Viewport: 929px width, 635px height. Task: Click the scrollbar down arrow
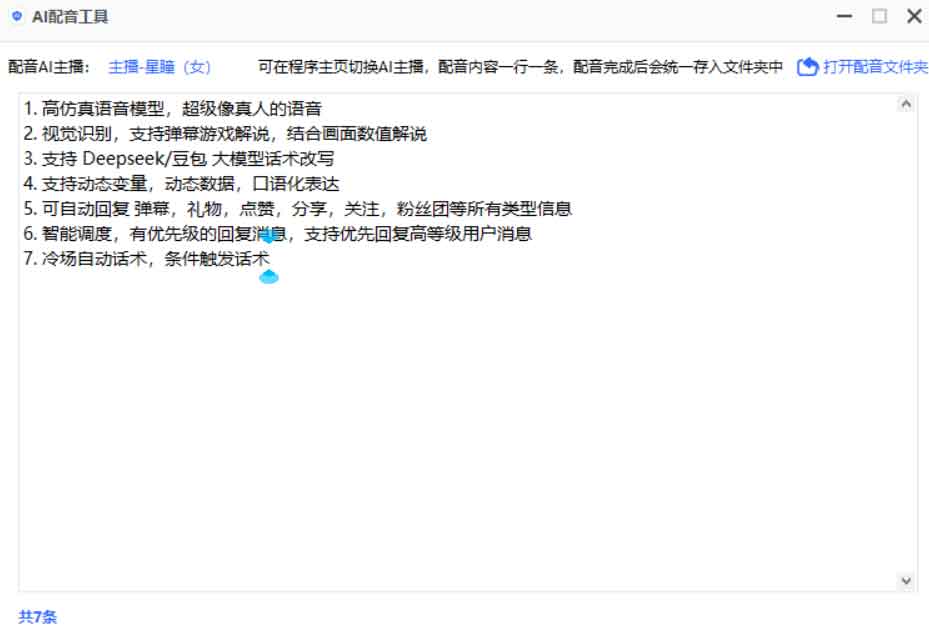906,579
